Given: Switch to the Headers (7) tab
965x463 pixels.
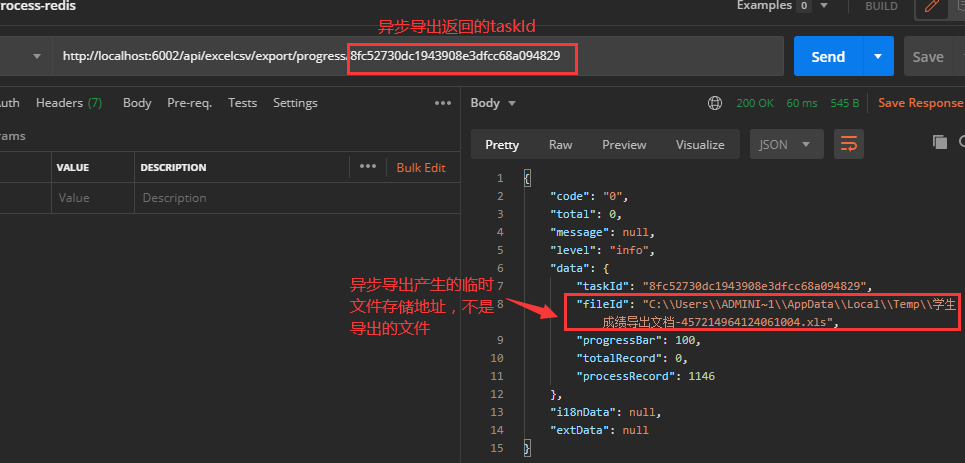Looking at the screenshot, I should click(x=68, y=103).
